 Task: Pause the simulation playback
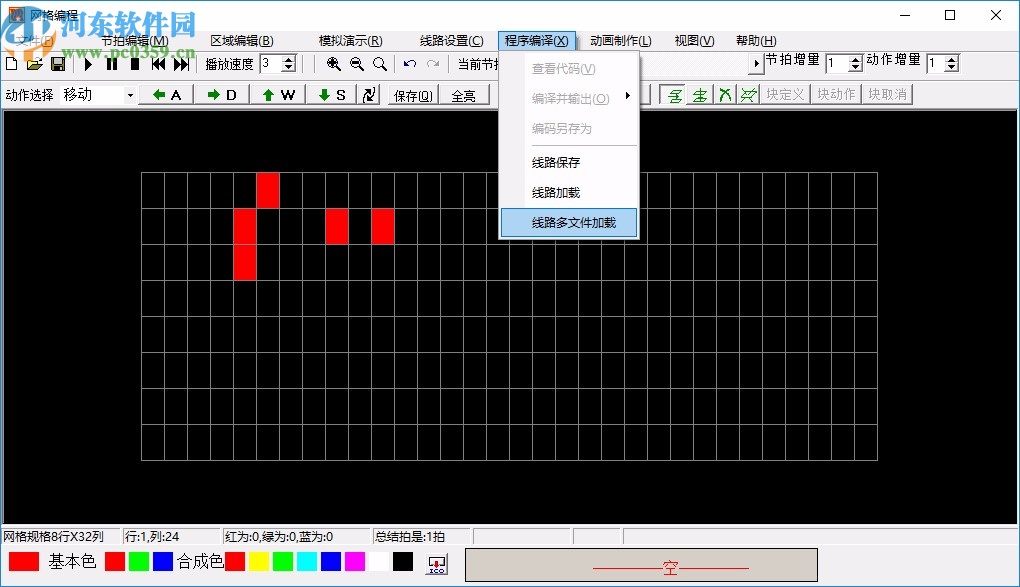click(x=111, y=63)
